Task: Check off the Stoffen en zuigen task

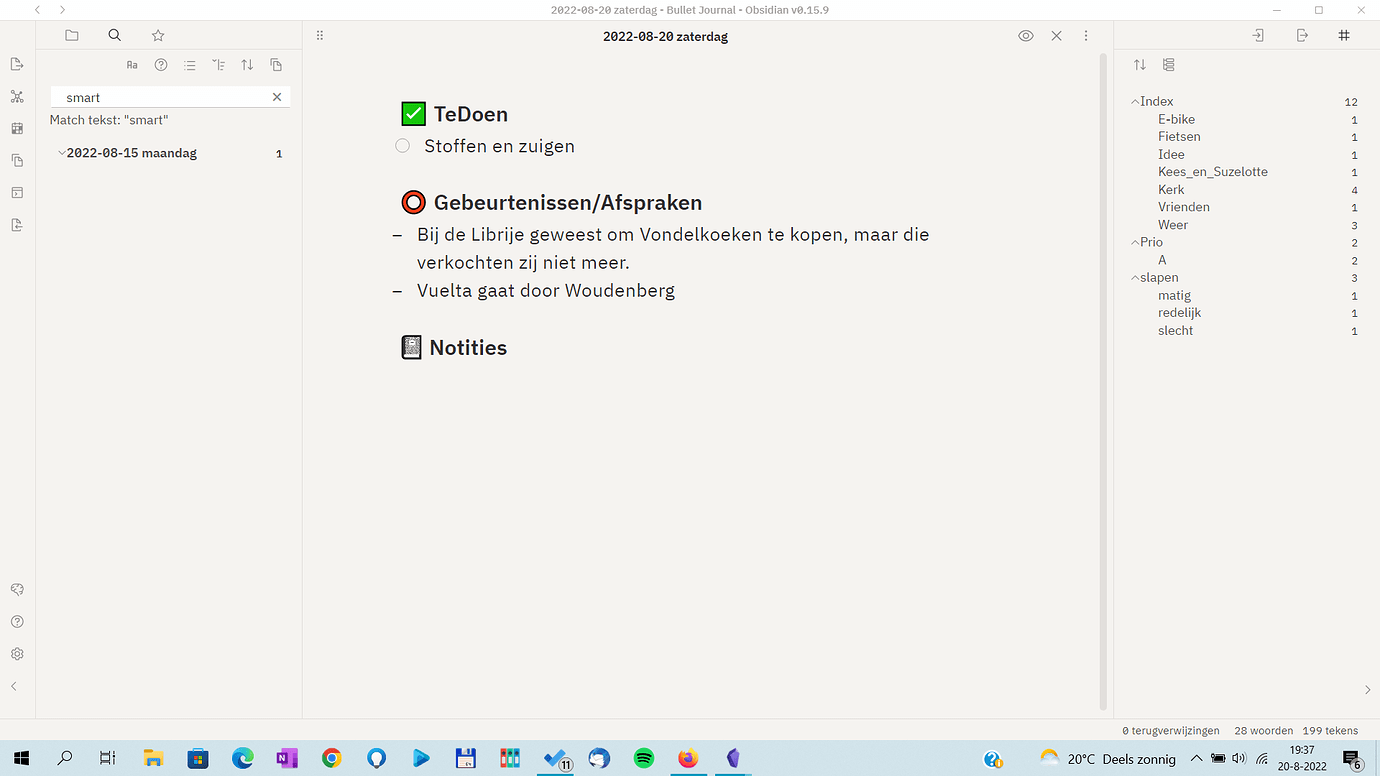Action: [x=402, y=145]
